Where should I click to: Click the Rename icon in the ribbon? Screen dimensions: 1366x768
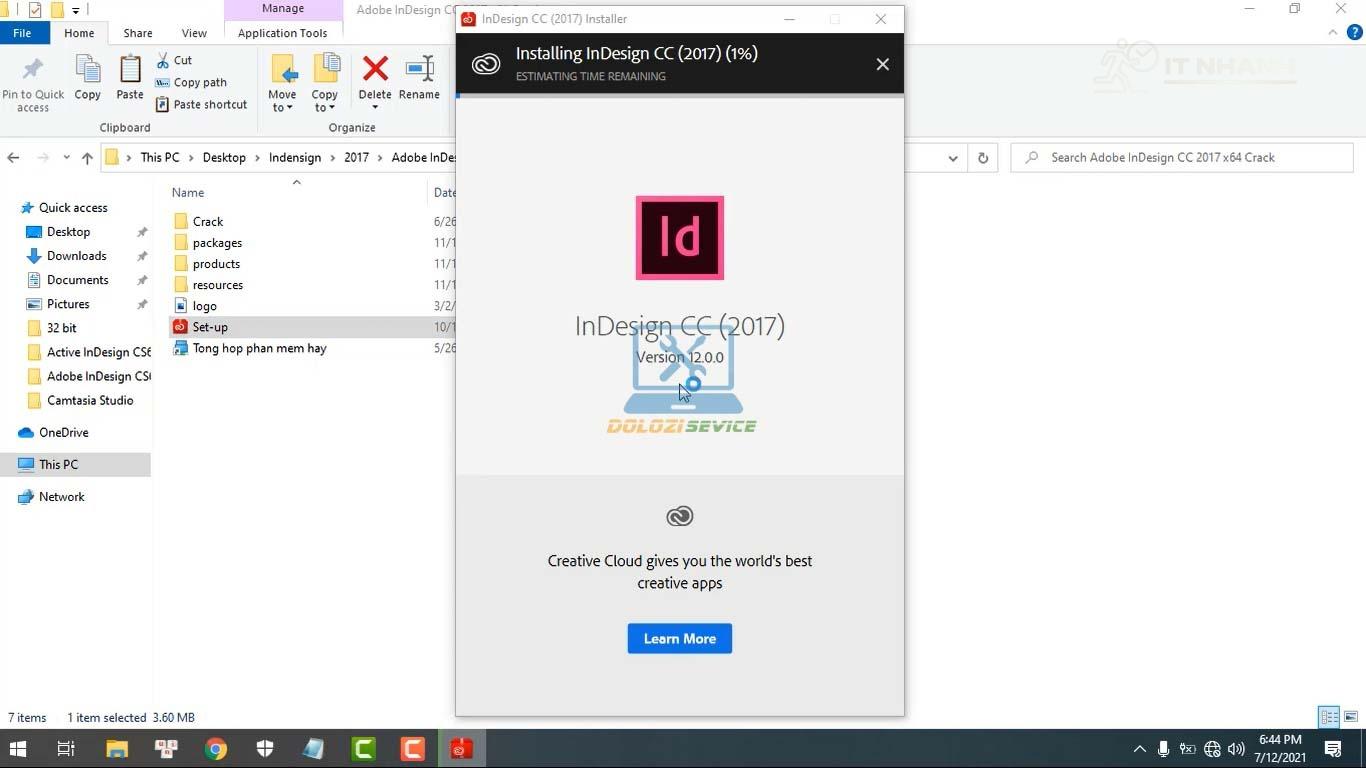(419, 70)
